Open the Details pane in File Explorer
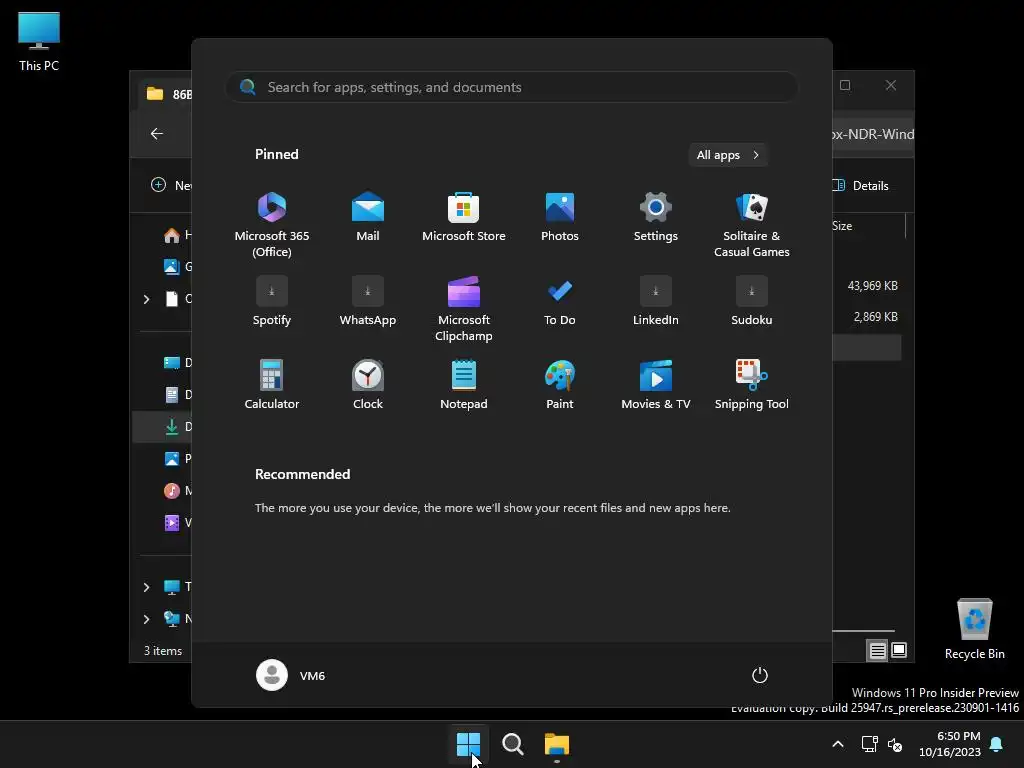The height and width of the screenshot is (768, 1024). pos(860,185)
